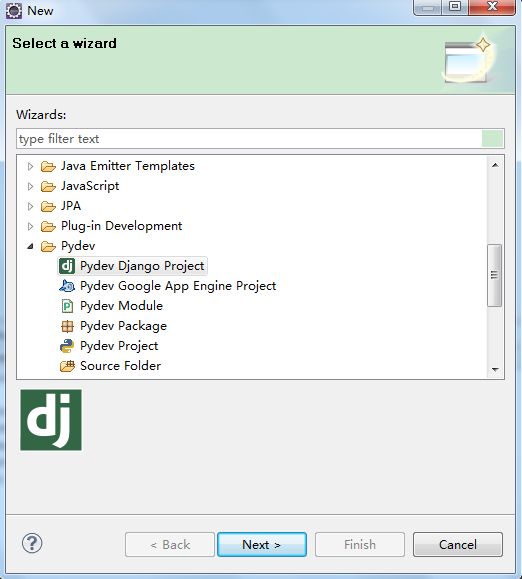Click the Pydev Module P icon

[x=67, y=306]
